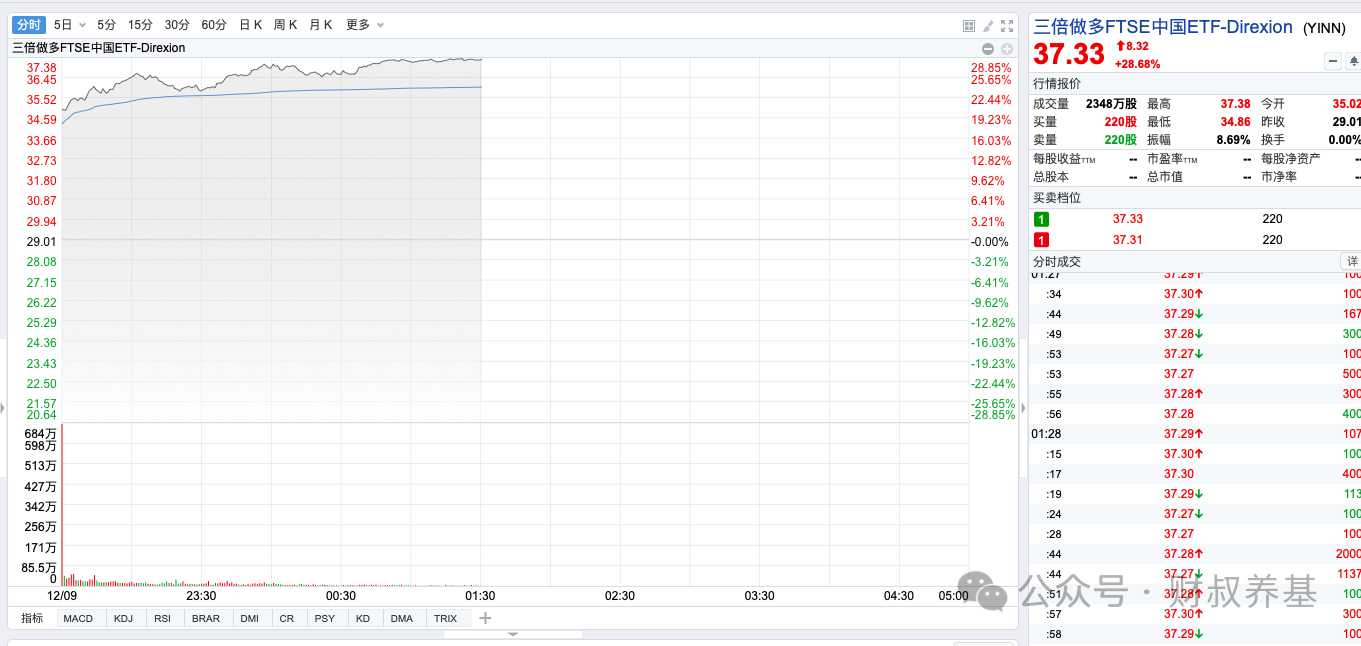Click the 行情报价 section header

pyautogui.click(x=1056, y=83)
